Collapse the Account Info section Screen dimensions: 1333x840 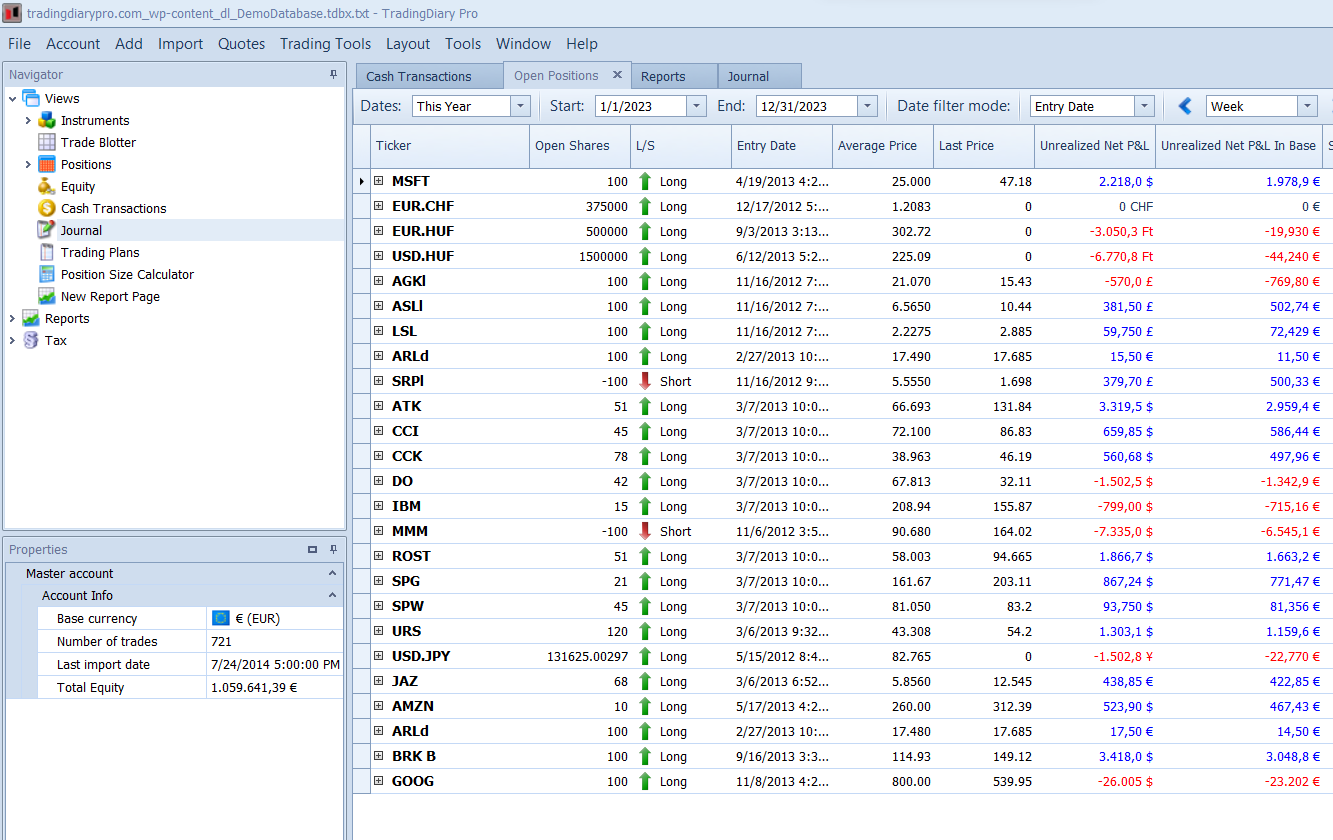pyautogui.click(x=332, y=595)
